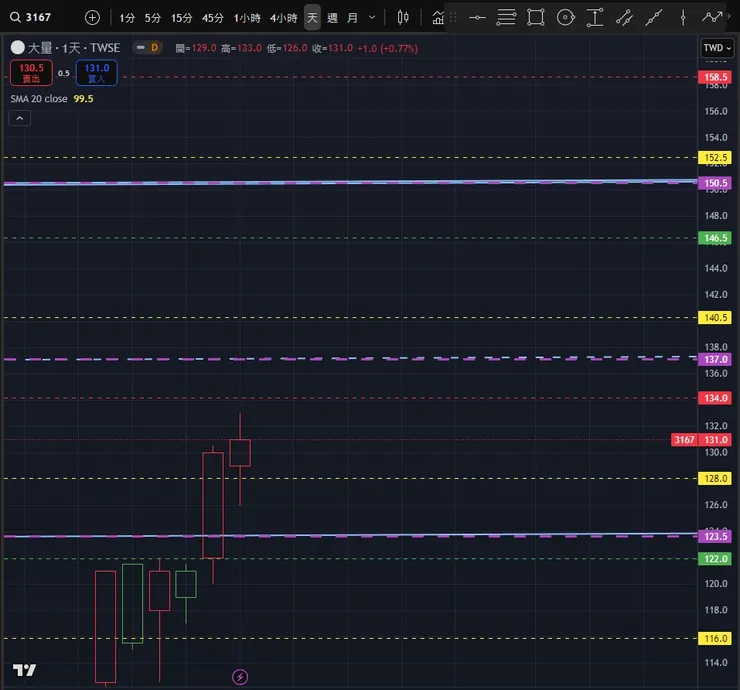
Task: Click the TradingView logo
Action: pyautogui.click(x=25, y=670)
